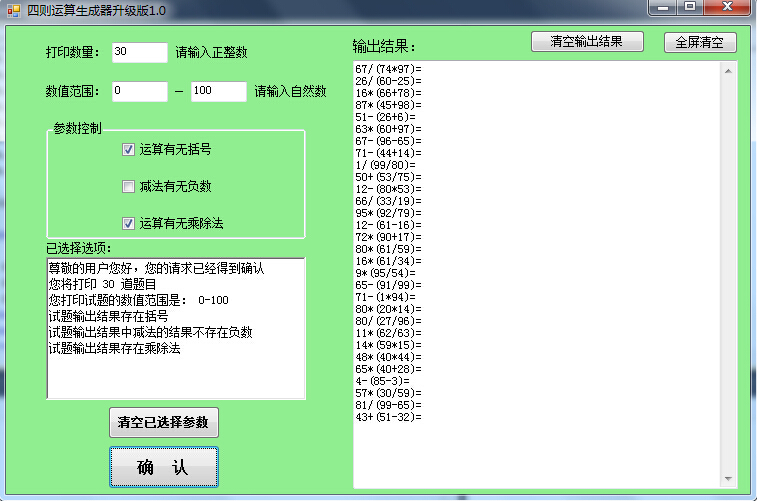Screen dimensions: 757x501
Task: Click the output line 65*(40+28)=
Action: 388,369
